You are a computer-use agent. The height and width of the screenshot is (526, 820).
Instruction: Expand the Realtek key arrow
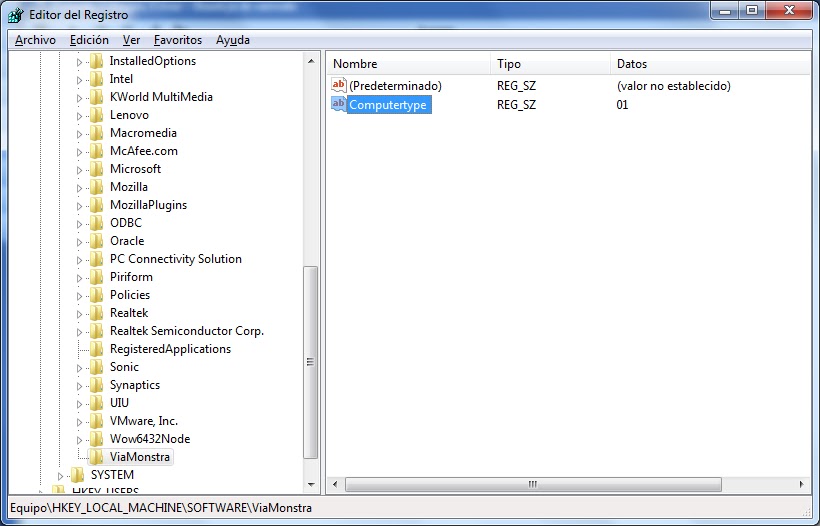(79, 314)
